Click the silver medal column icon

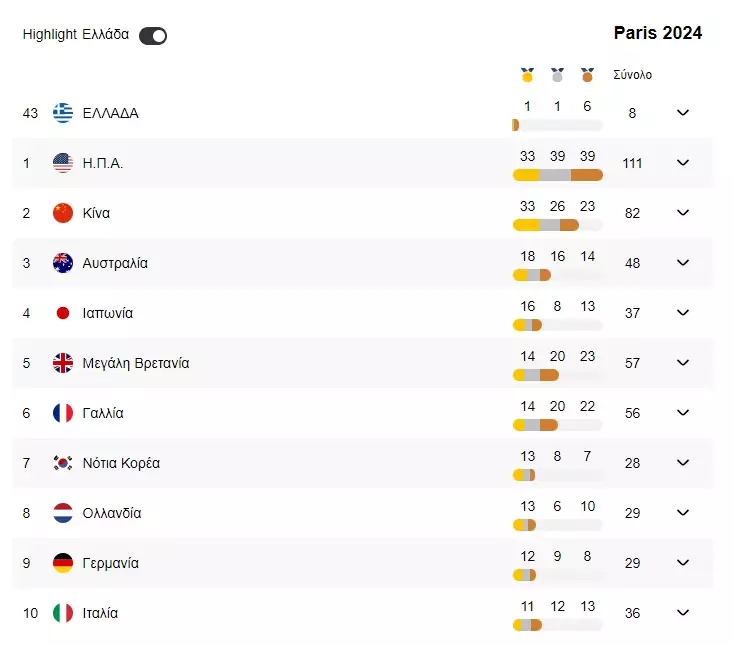pos(557,75)
